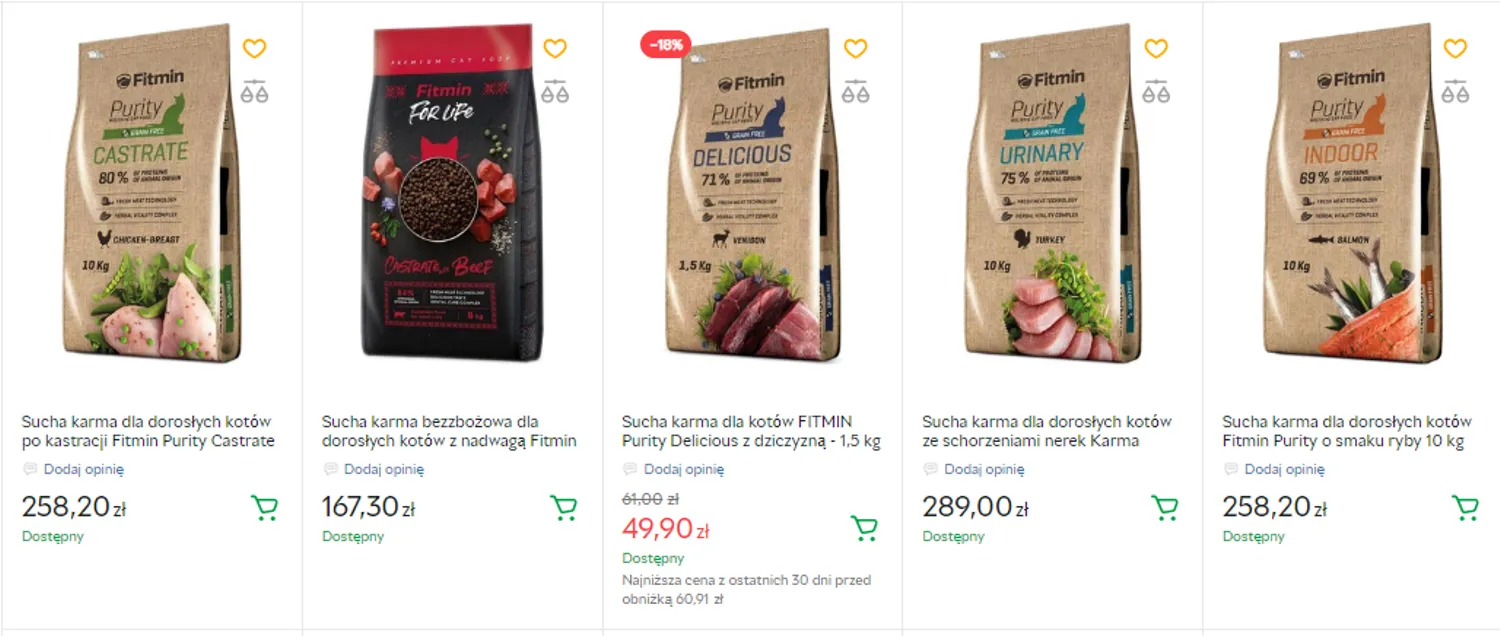Add Purity Indoor salmon to cart
Viewport: 1500px width, 636px height.
click(1464, 508)
